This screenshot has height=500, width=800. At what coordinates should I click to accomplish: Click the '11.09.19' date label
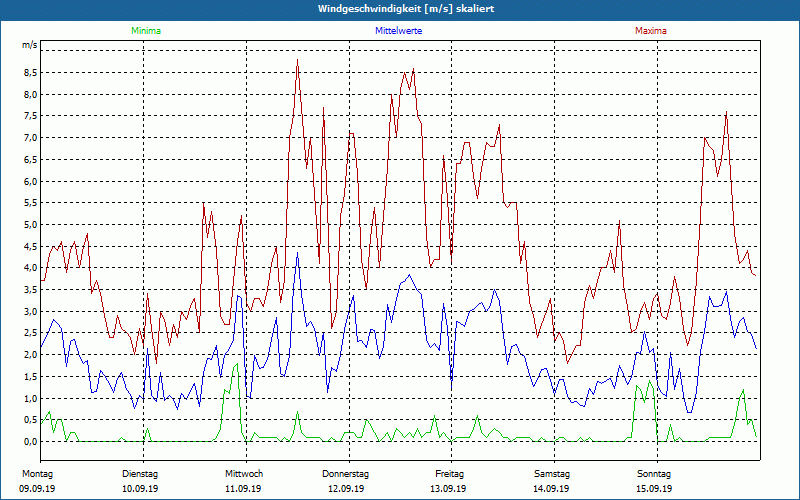243,489
